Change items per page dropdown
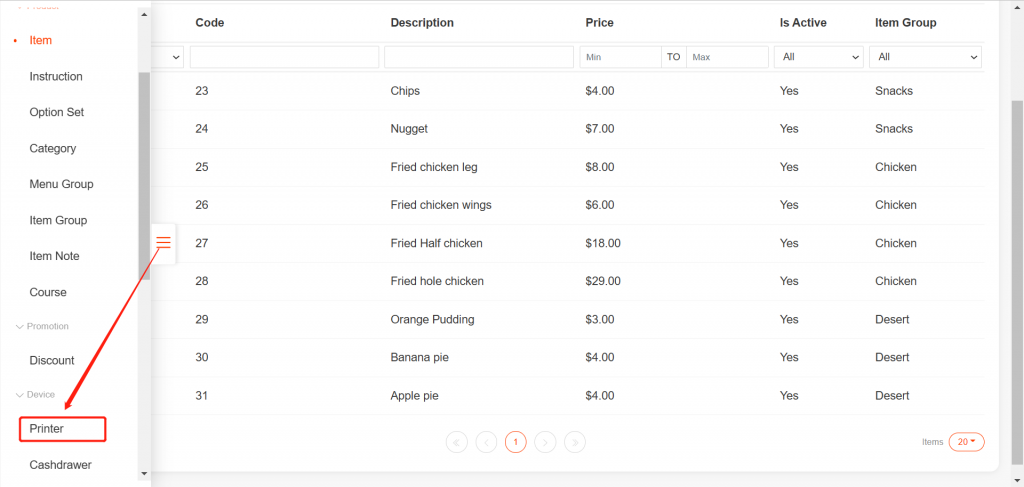This screenshot has width=1024, height=487. [966, 441]
